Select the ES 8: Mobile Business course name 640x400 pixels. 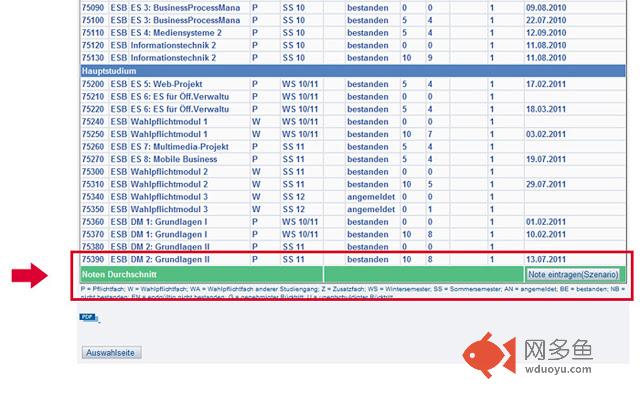174,159
